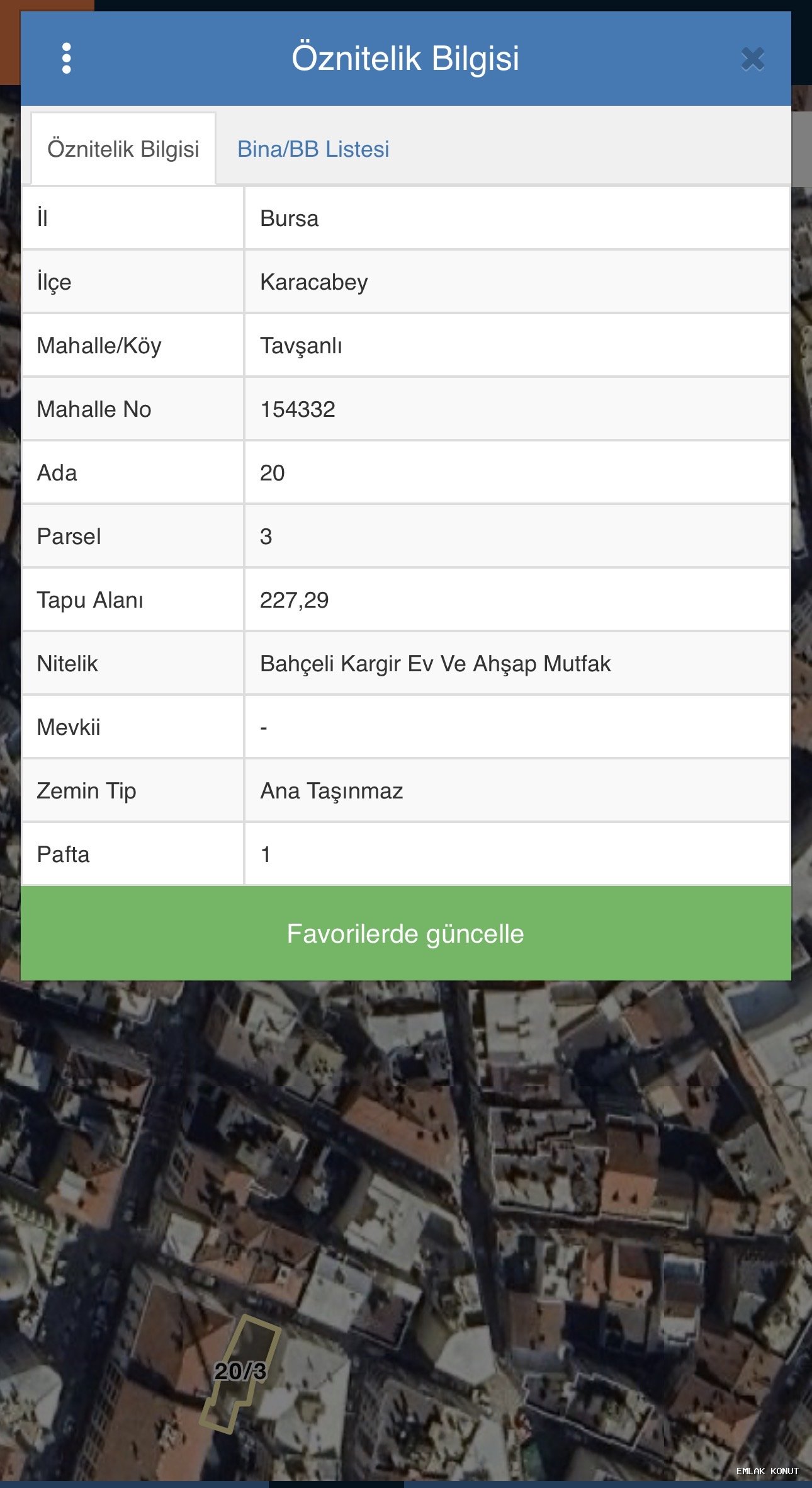Click the Ana Taşınmaz zemin tip value

[331, 791]
